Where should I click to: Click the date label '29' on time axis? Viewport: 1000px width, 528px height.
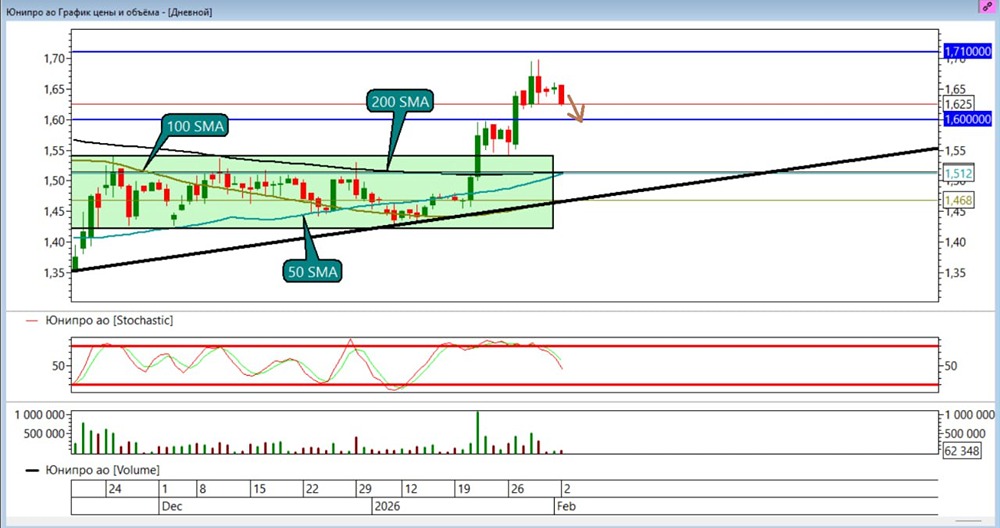point(365,489)
